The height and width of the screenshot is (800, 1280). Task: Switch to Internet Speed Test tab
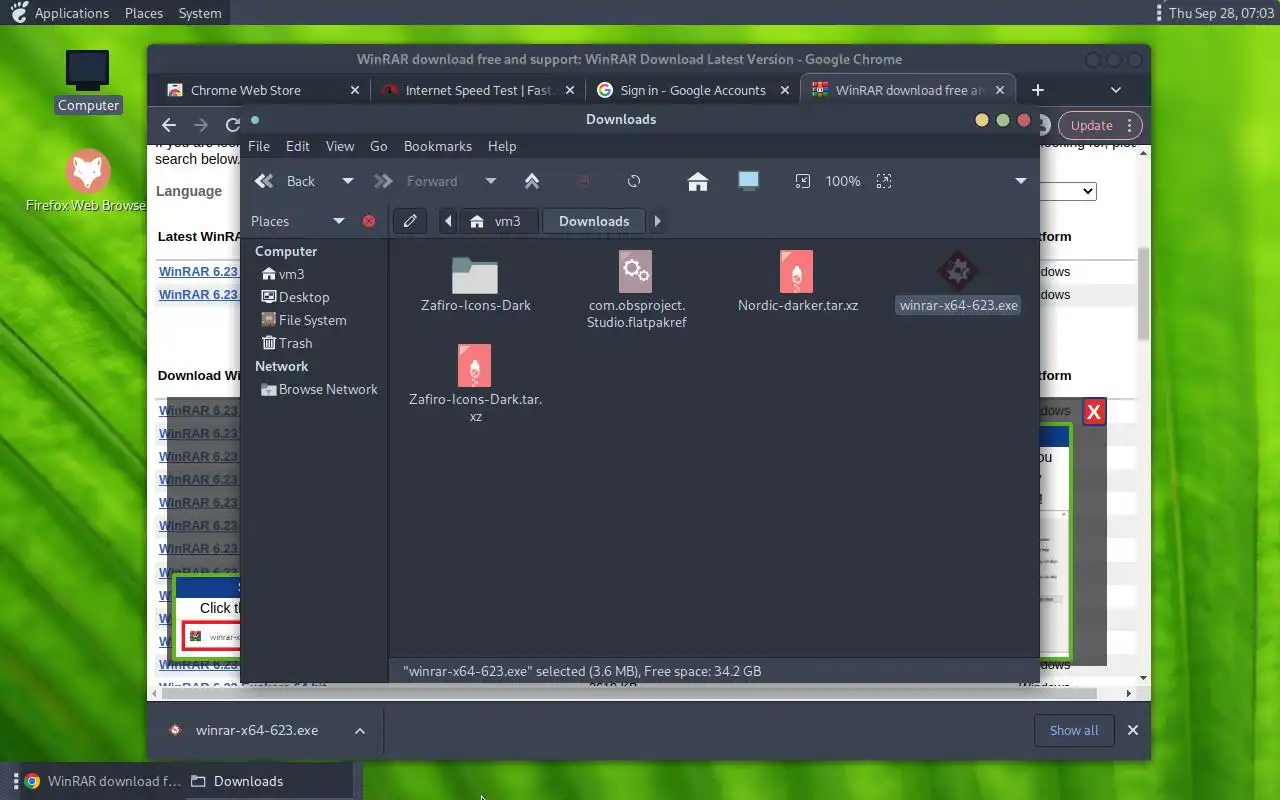click(478, 90)
